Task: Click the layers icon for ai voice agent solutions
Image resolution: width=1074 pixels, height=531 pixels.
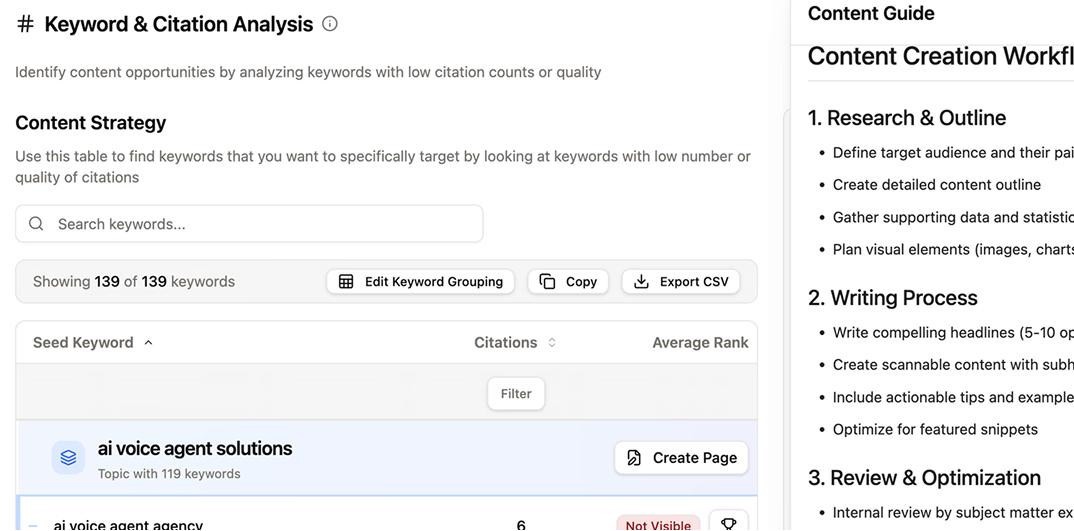Action: [68, 458]
